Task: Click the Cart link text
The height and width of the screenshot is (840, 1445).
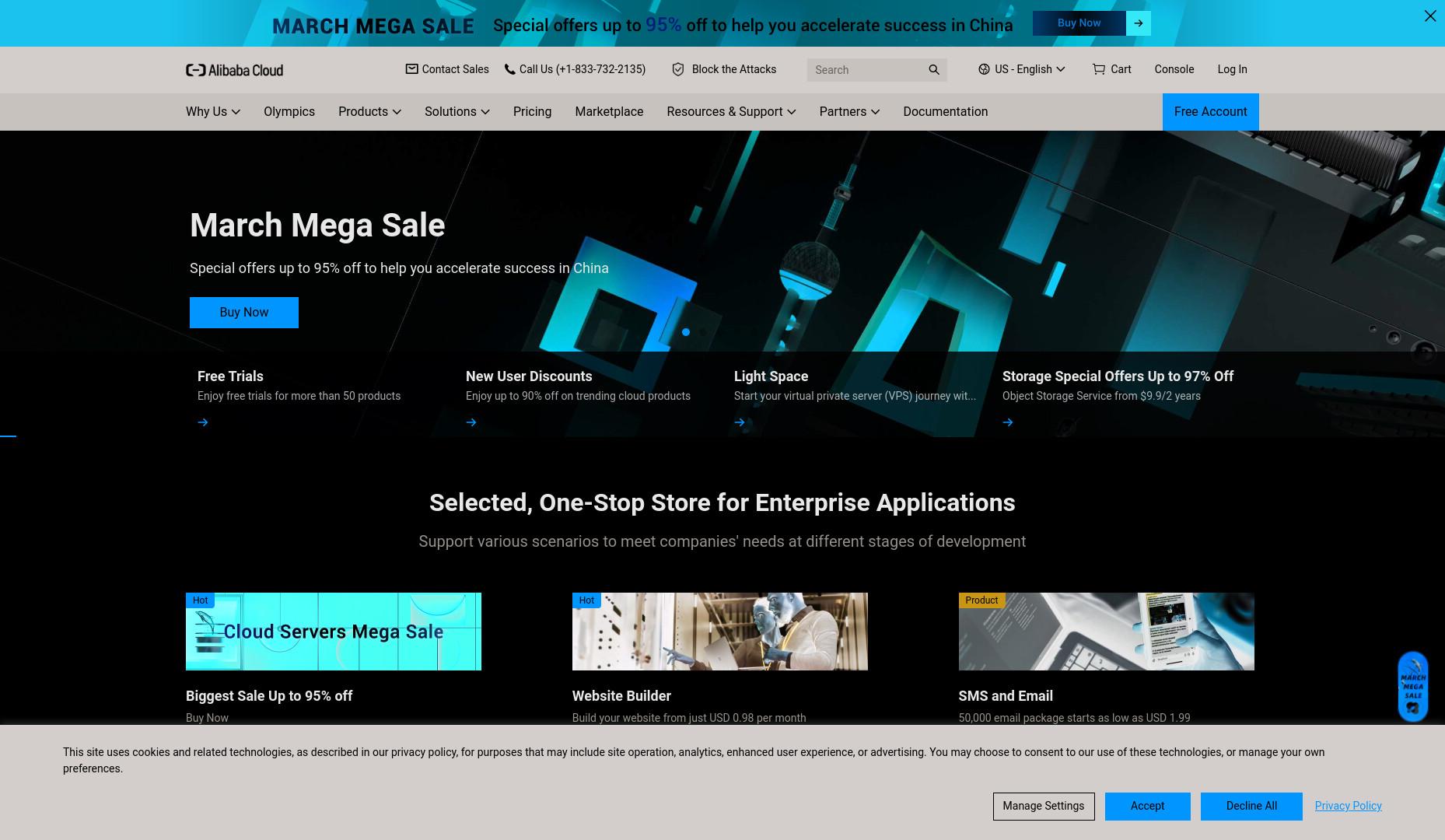Action: (x=1121, y=69)
